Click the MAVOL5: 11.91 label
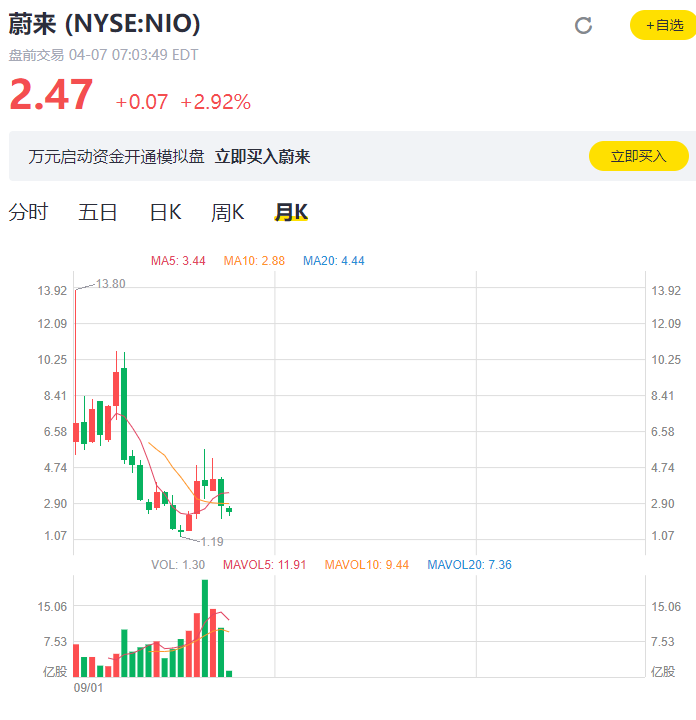 [x=264, y=564]
